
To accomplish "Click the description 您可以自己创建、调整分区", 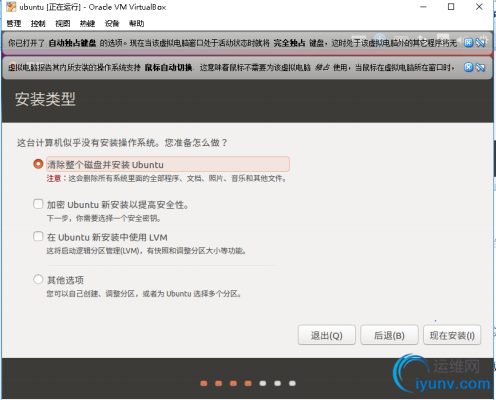I will pos(144,294).
